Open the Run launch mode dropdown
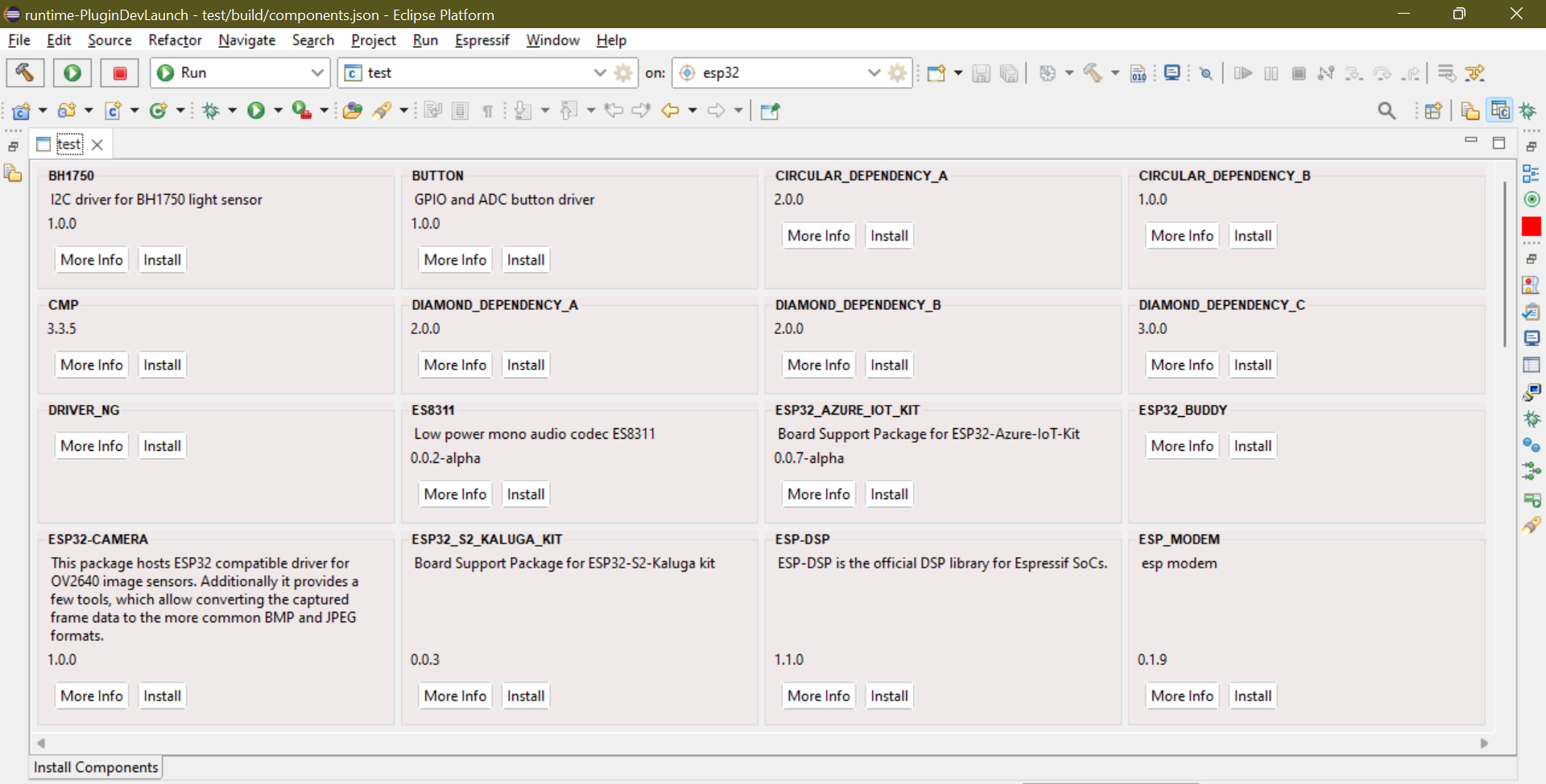This screenshot has height=784, width=1546. [240, 72]
